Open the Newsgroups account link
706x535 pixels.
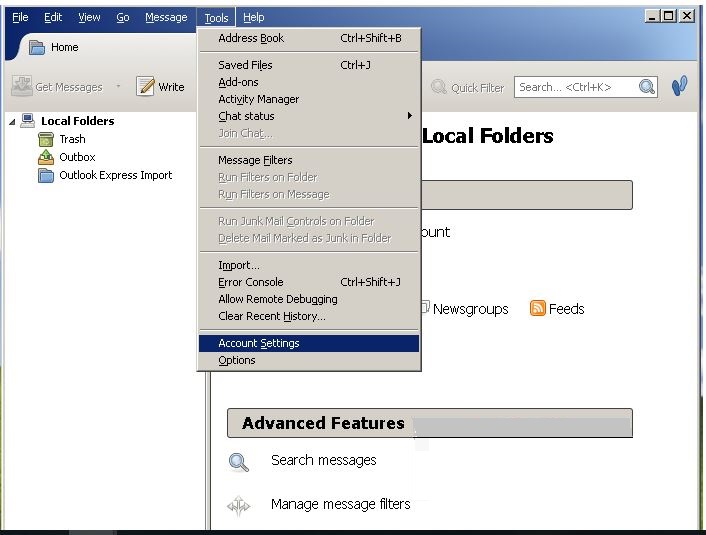(x=471, y=309)
